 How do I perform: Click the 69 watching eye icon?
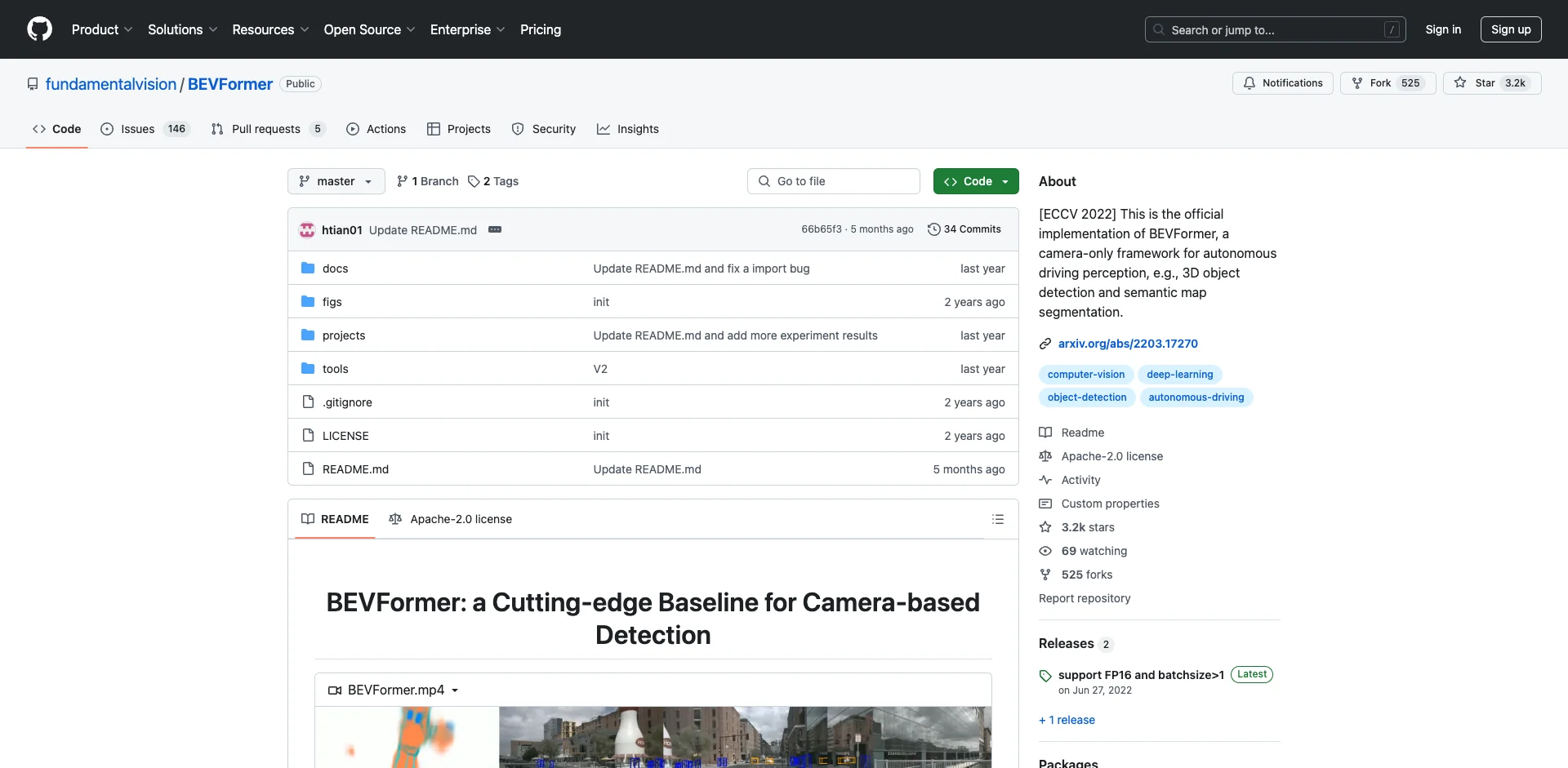click(x=1045, y=551)
